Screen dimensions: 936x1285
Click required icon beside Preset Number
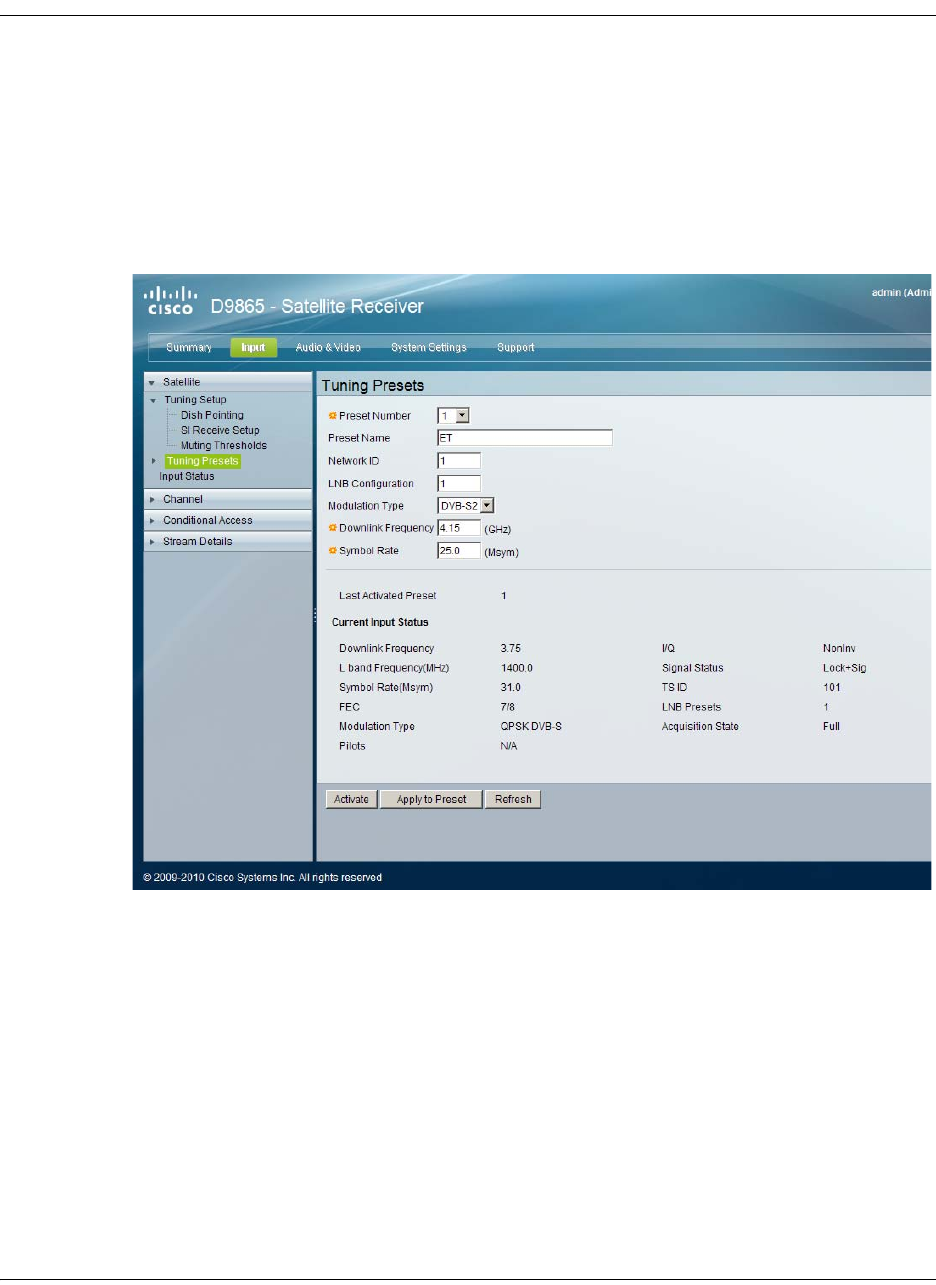(333, 415)
